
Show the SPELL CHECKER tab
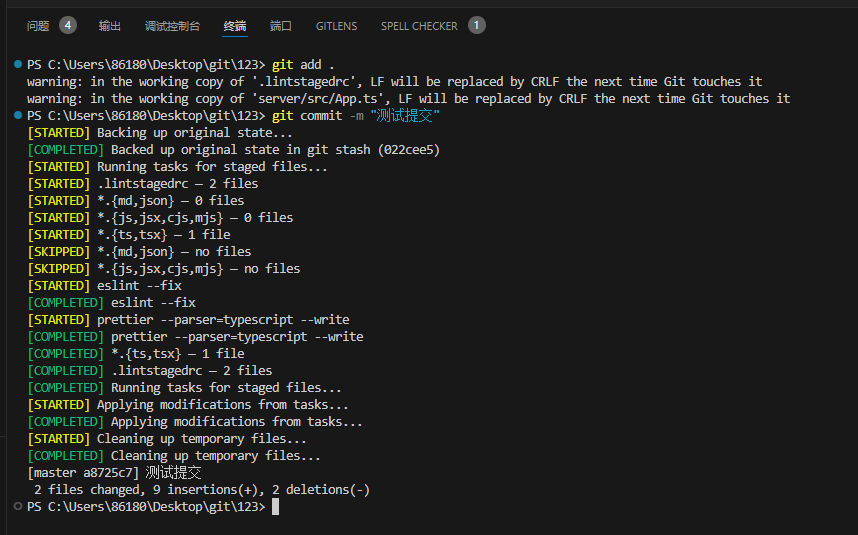pyautogui.click(x=419, y=26)
